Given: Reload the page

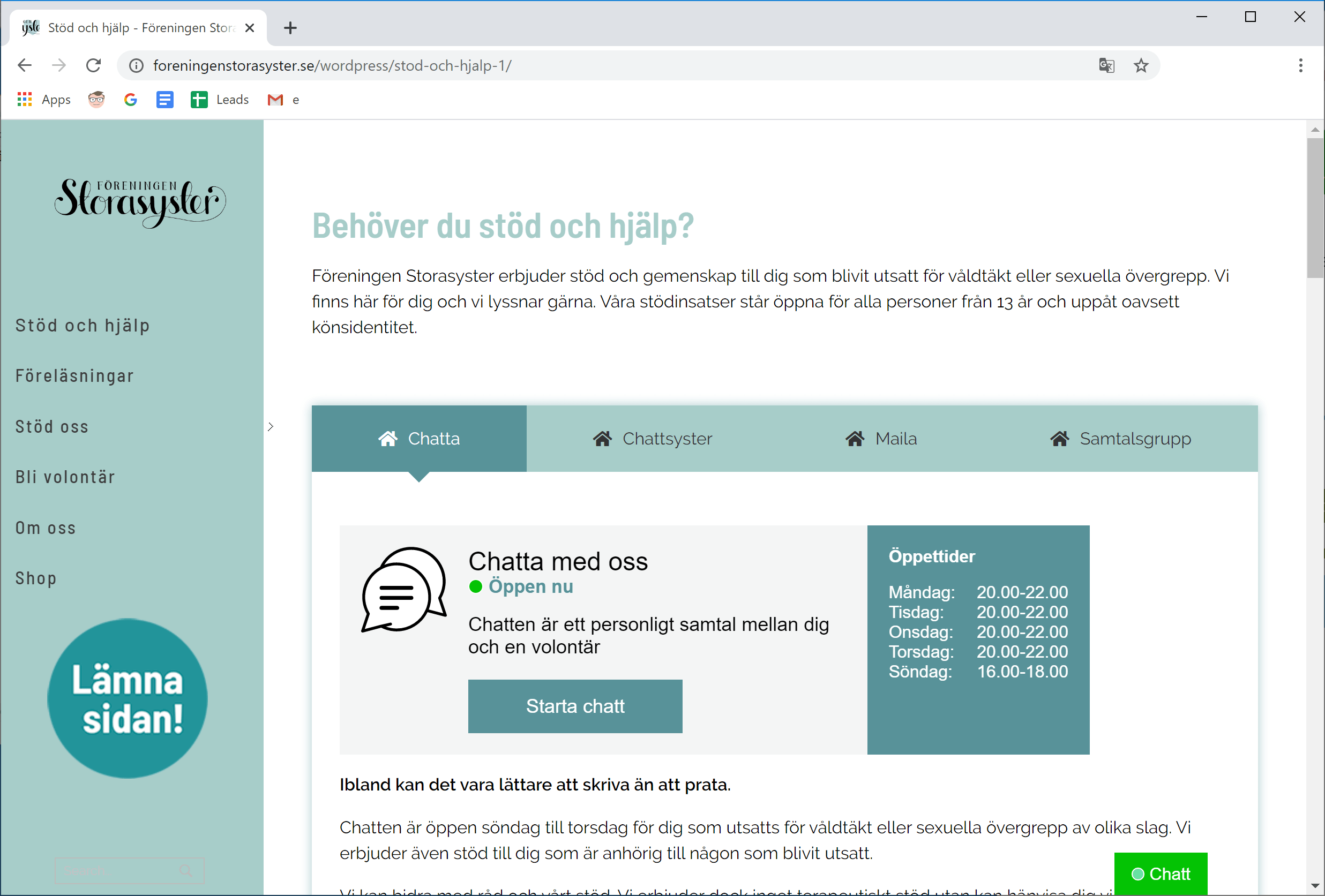Looking at the screenshot, I should (x=94, y=65).
